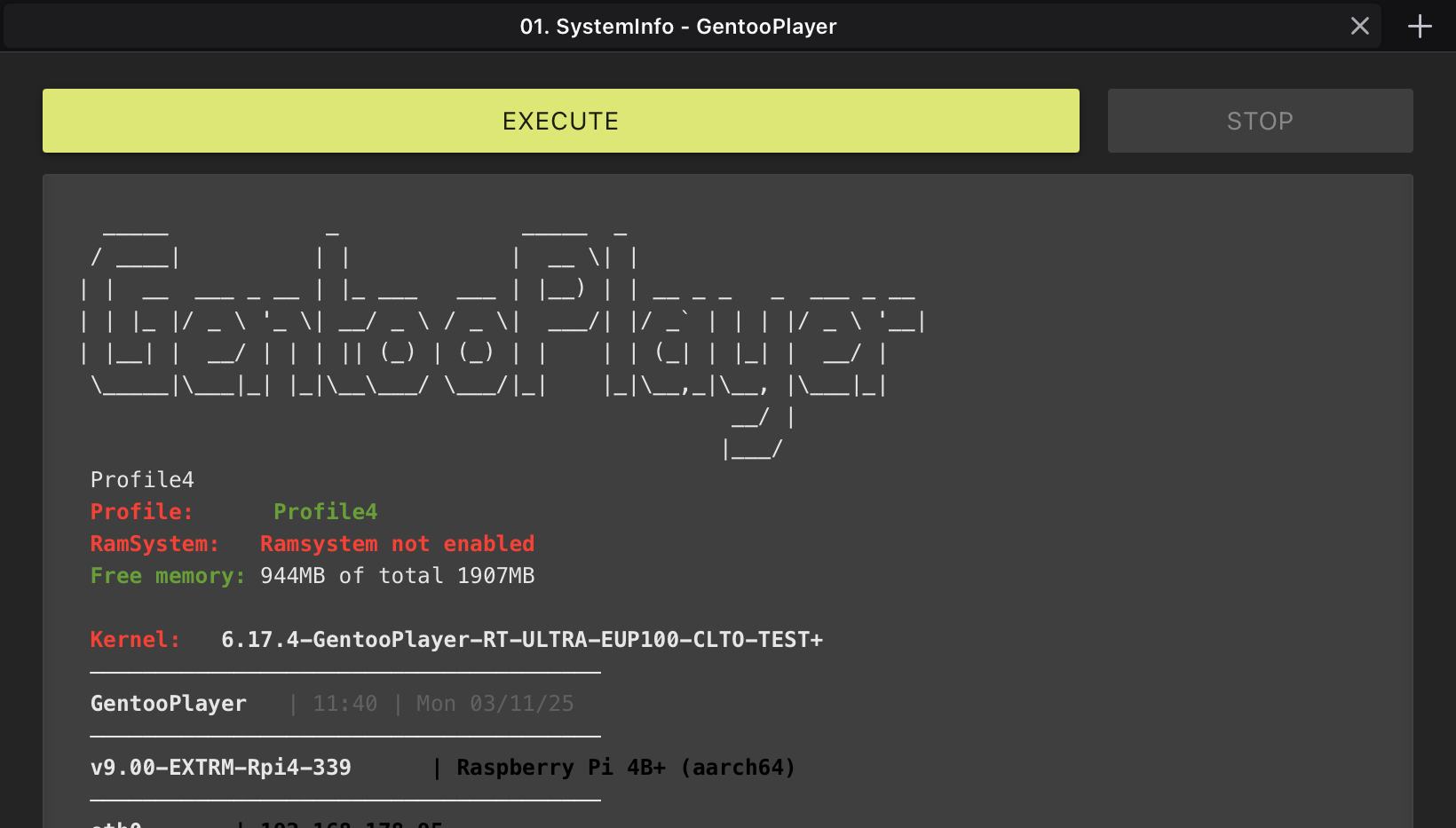
Task: Click the green 'Profile4' value
Action: click(x=325, y=512)
